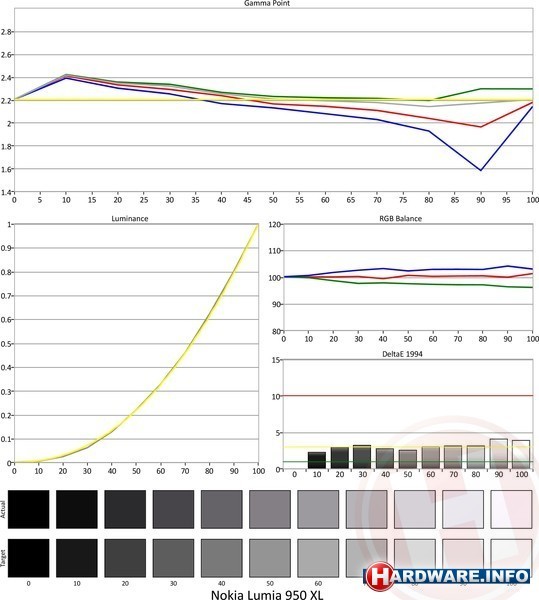The width and height of the screenshot is (539, 600).
Task: Click the Hardware.info logo watermark
Action: [447, 576]
